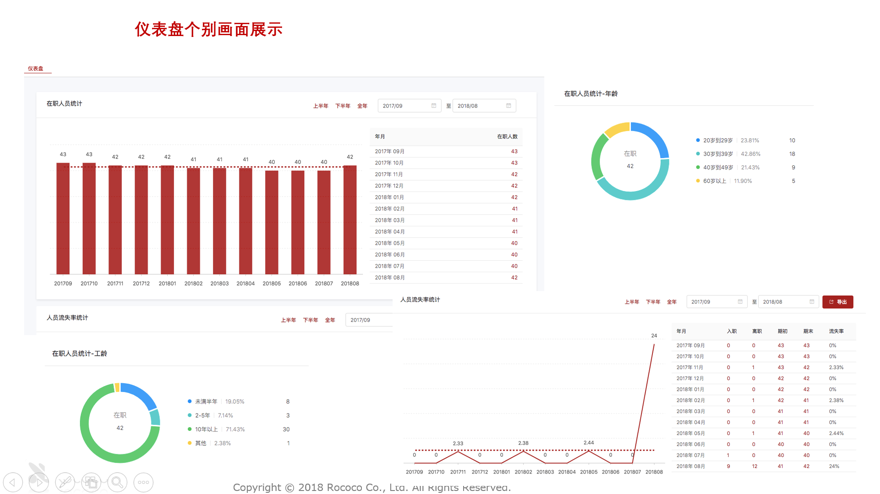The width and height of the screenshot is (880, 494).
Task: Click the 201805 bar in 在职人员统计 chart
Action: coord(272,222)
